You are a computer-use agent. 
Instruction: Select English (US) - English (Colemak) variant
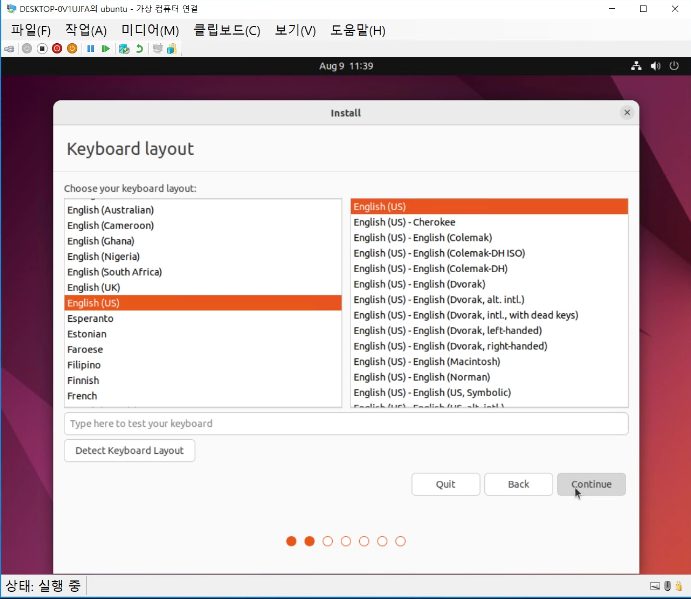[x=489, y=238]
